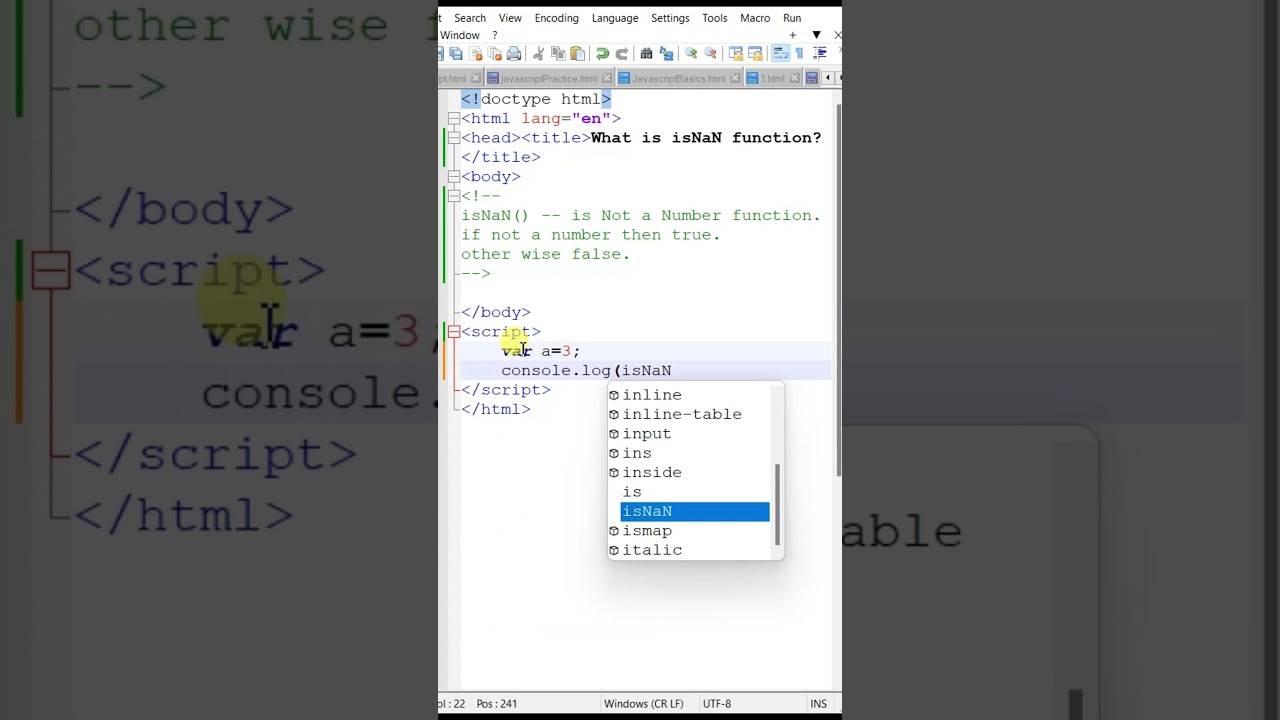Toggle the Word Wrap toolbar button
This screenshot has height=720, width=1280.
pyautogui.click(x=780, y=53)
